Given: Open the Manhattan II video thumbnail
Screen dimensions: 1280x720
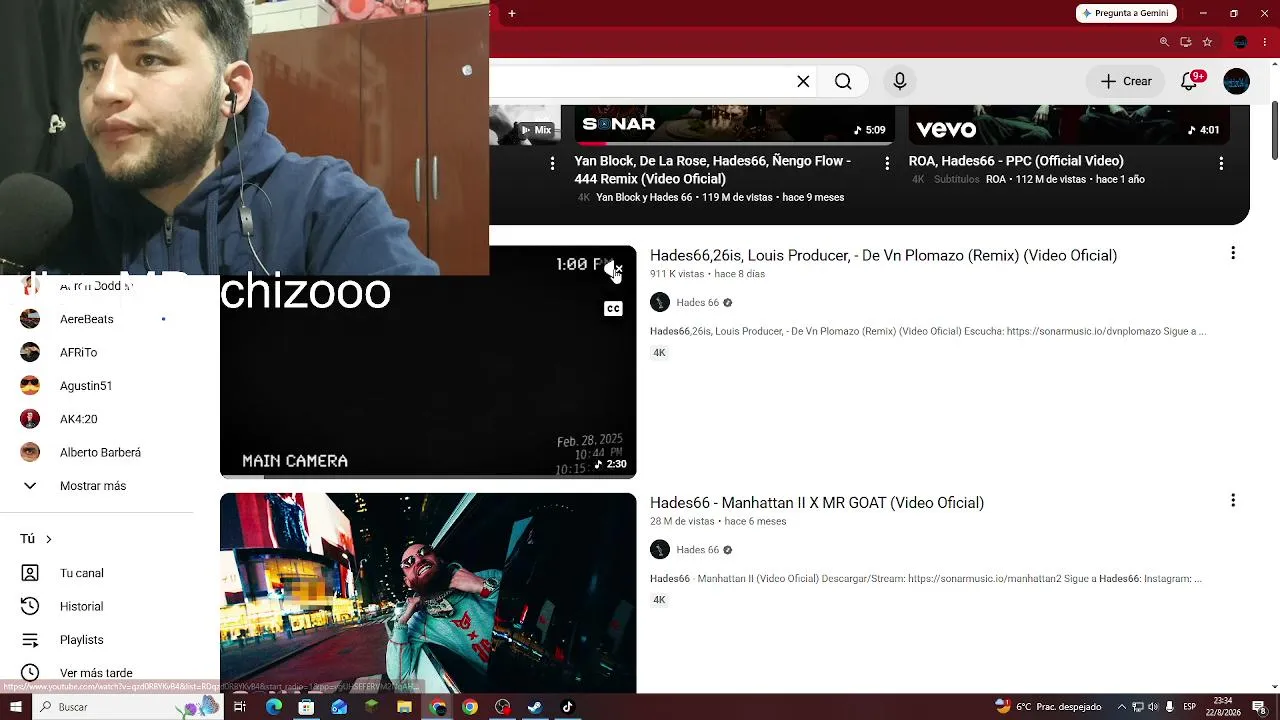Looking at the screenshot, I should [x=428, y=593].
